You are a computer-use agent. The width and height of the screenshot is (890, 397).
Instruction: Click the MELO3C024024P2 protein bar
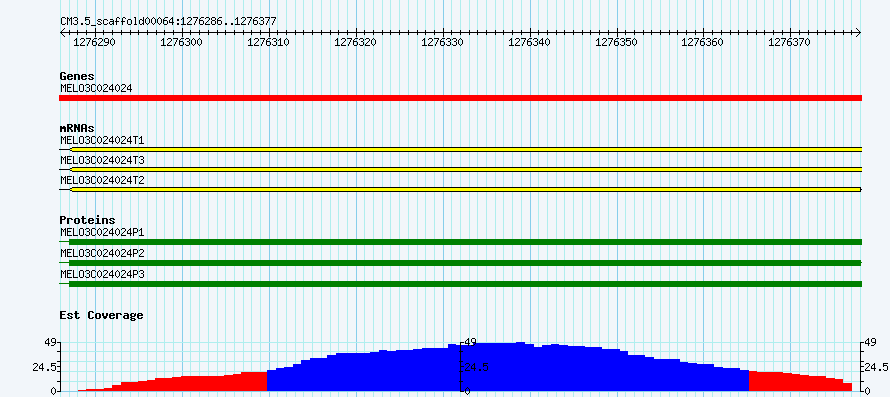coord(460,263)
